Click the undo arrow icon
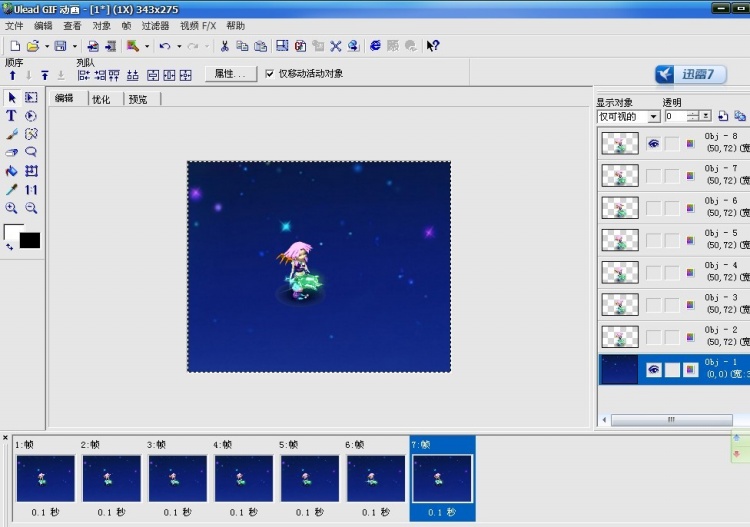This screenshot has width=750, height=527. click(x=165, y=46)
